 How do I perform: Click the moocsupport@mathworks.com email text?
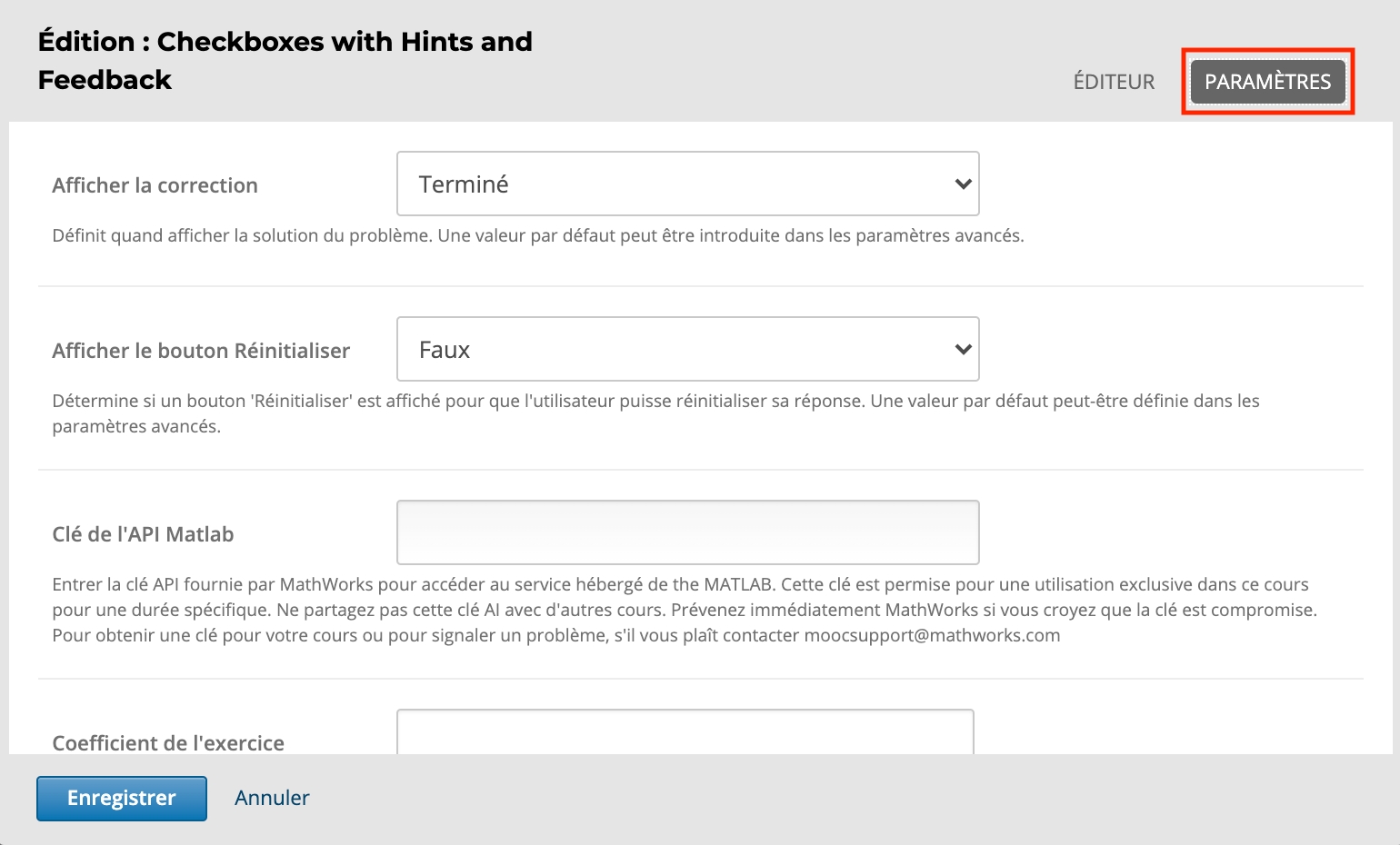[x=932, y=635]
